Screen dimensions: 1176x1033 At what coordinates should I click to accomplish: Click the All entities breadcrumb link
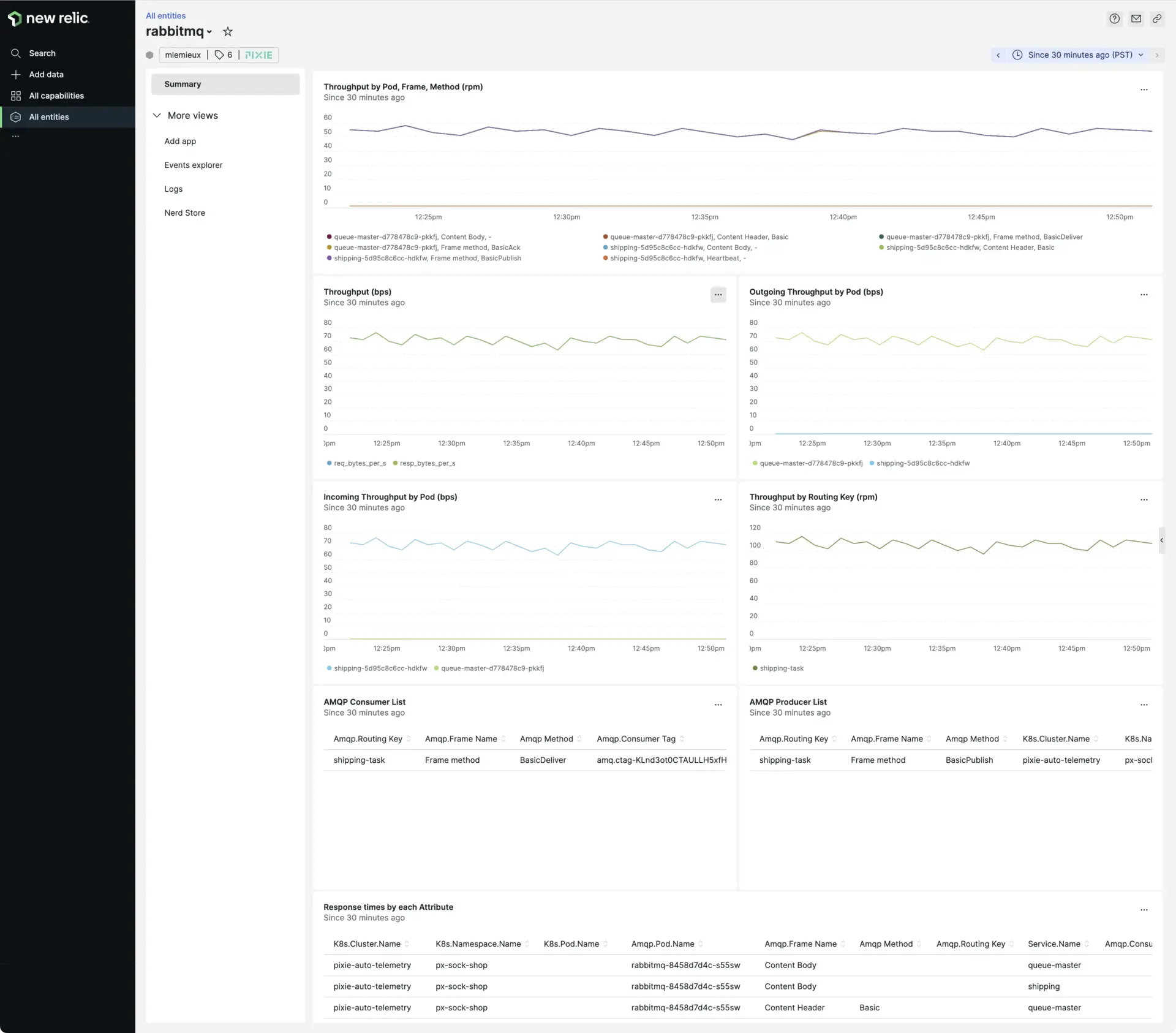tap(165, 16)
